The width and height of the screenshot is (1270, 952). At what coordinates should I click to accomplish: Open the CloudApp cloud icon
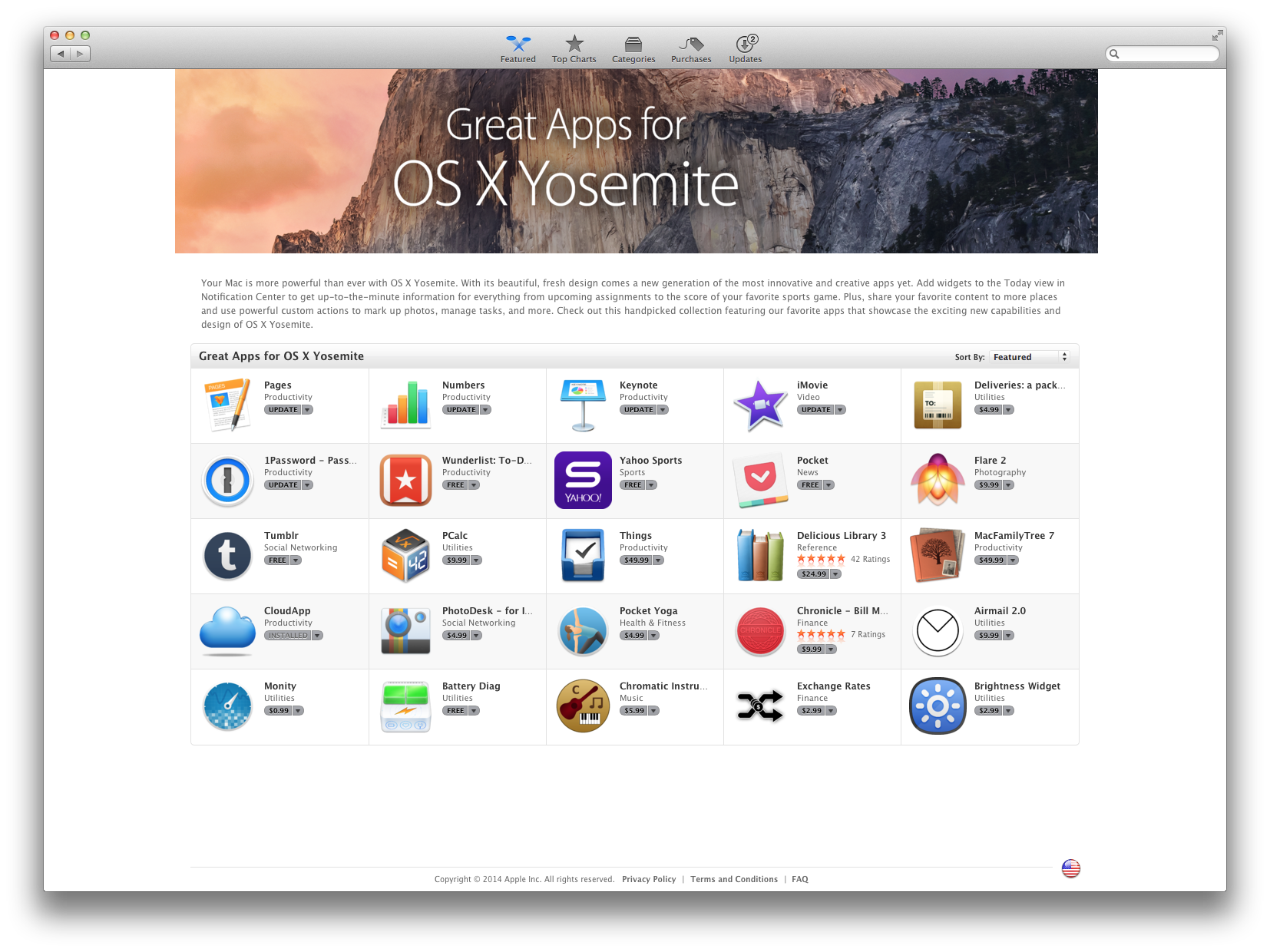(x=228, y=630)
